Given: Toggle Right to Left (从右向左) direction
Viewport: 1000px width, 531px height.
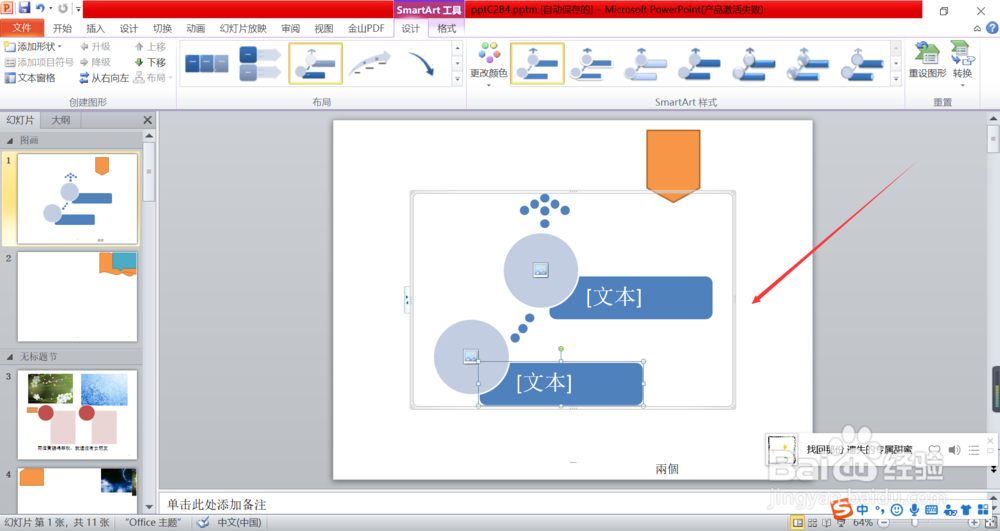Looking at the screenshot, I should click(104, 78).
